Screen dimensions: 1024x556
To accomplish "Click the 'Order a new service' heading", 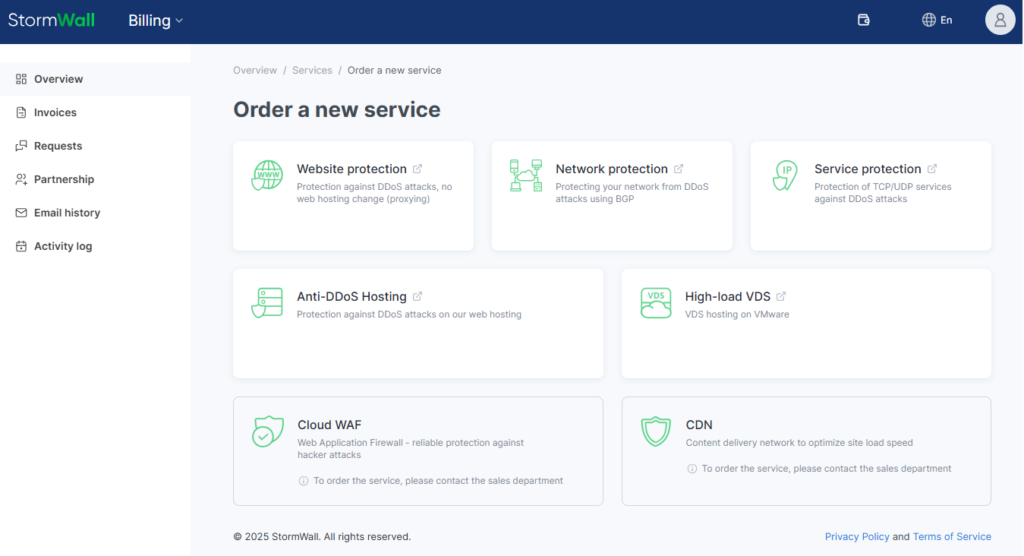I will [336, 110].
